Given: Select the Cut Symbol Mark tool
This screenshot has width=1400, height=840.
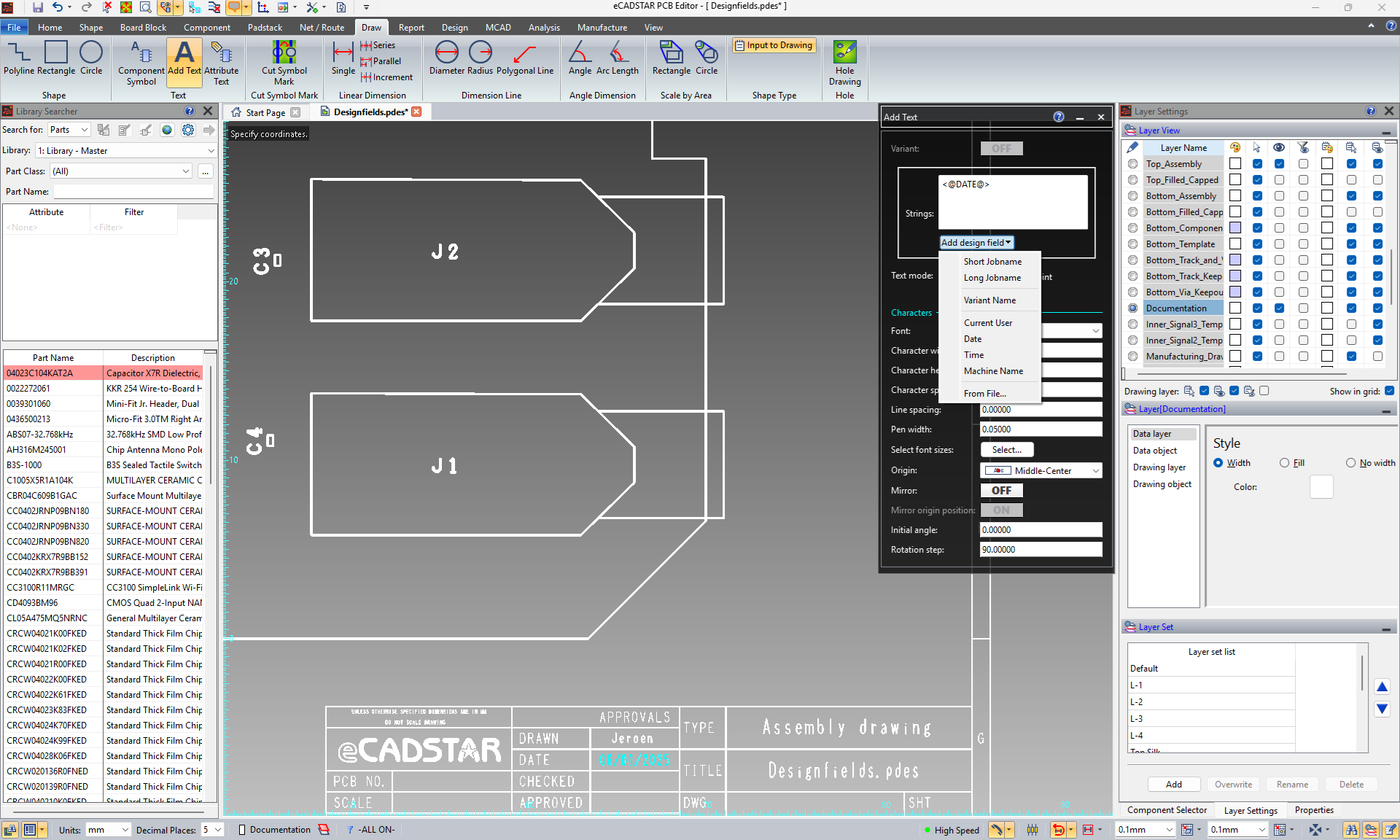Looking at the screenshot, I should [284, 63].
